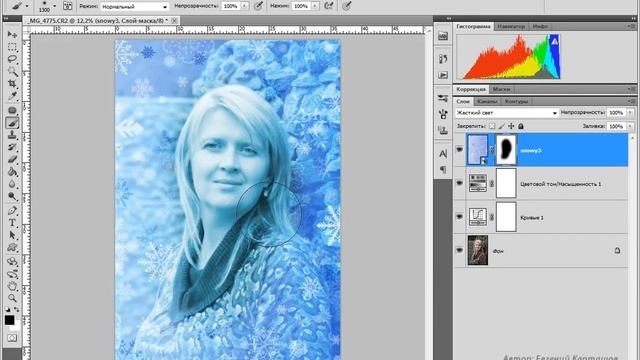Select the Custom Shape tool
Screen dimensions: 640x360
click(x=12, y=247)
